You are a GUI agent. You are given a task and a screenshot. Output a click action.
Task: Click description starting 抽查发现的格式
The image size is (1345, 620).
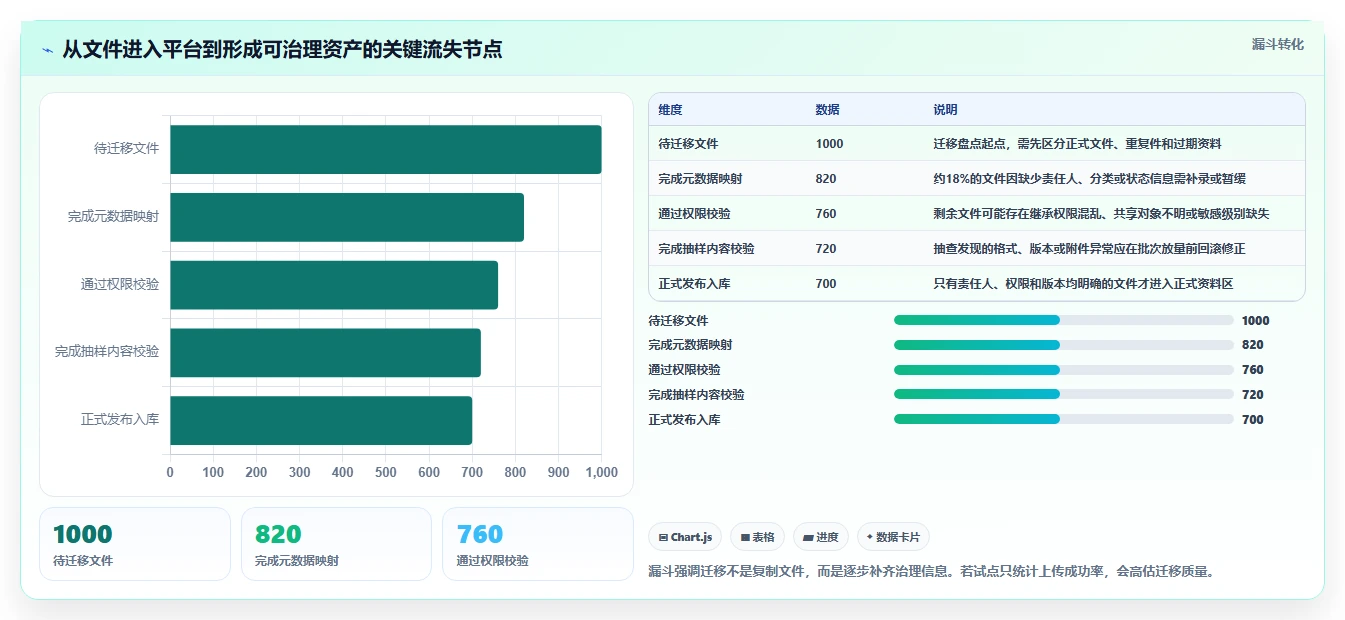1089,249
